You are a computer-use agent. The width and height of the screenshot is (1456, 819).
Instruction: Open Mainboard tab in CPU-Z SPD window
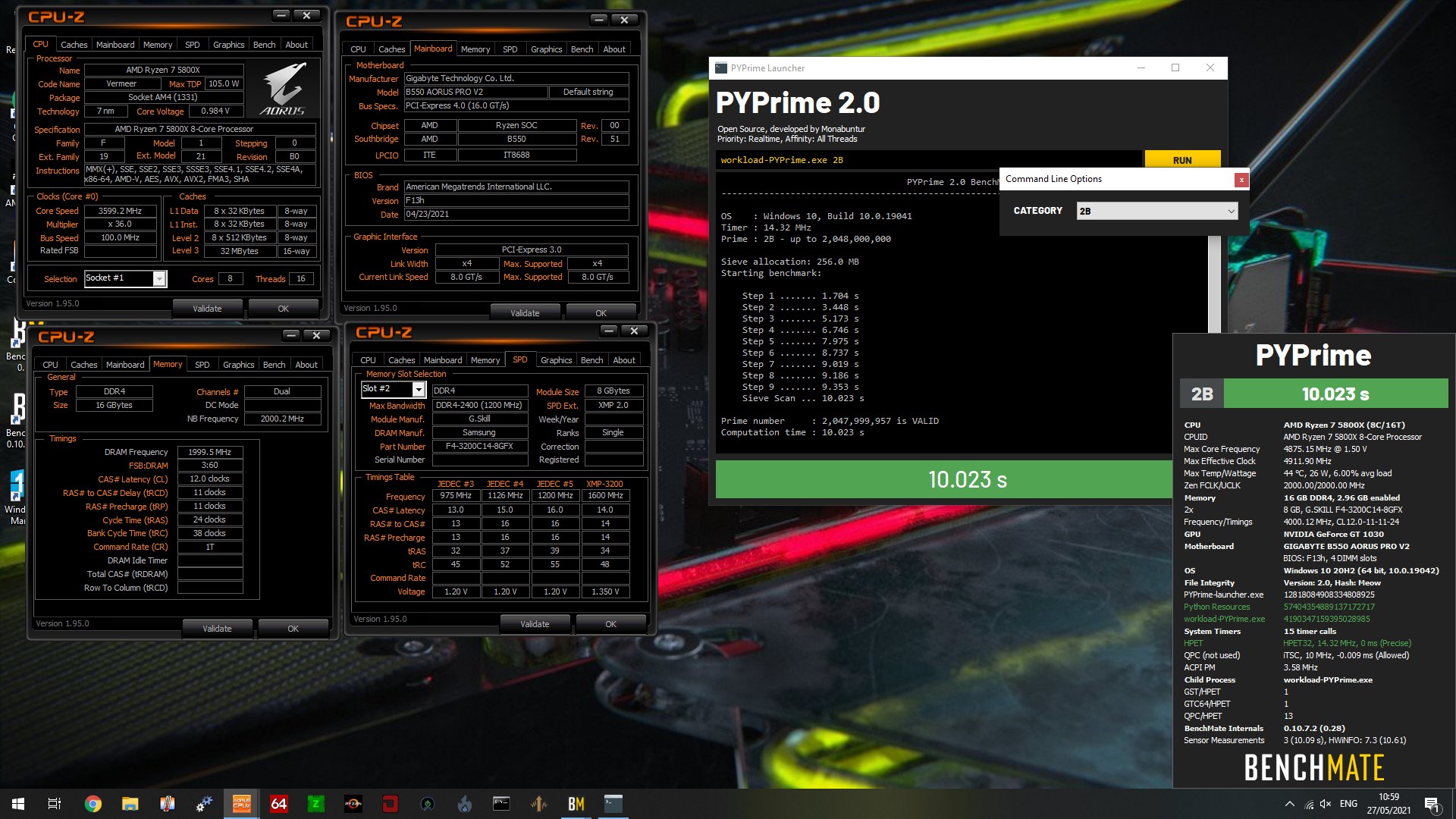point(443,360)
